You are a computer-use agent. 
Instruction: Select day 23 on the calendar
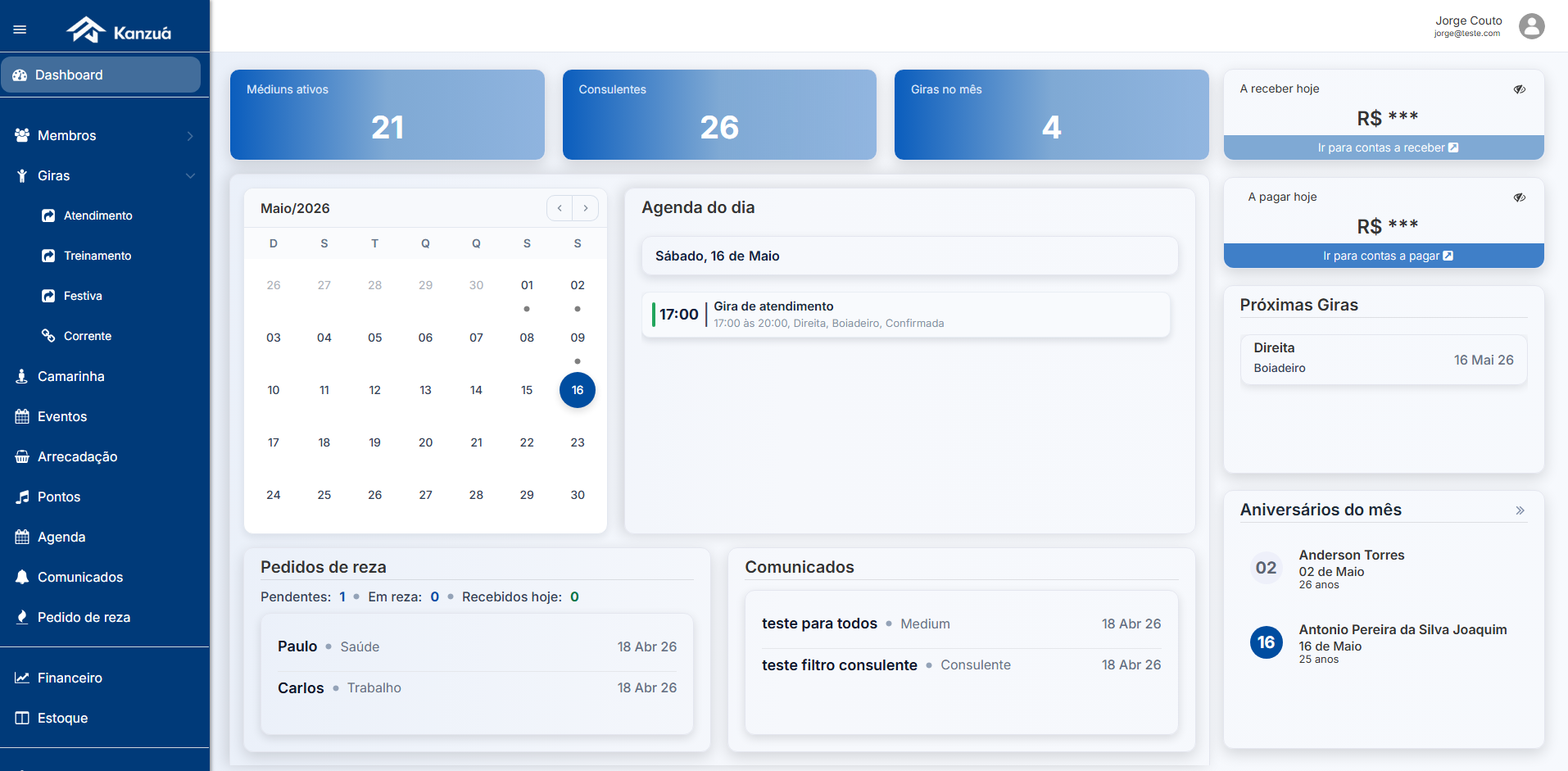pos(578,442)
